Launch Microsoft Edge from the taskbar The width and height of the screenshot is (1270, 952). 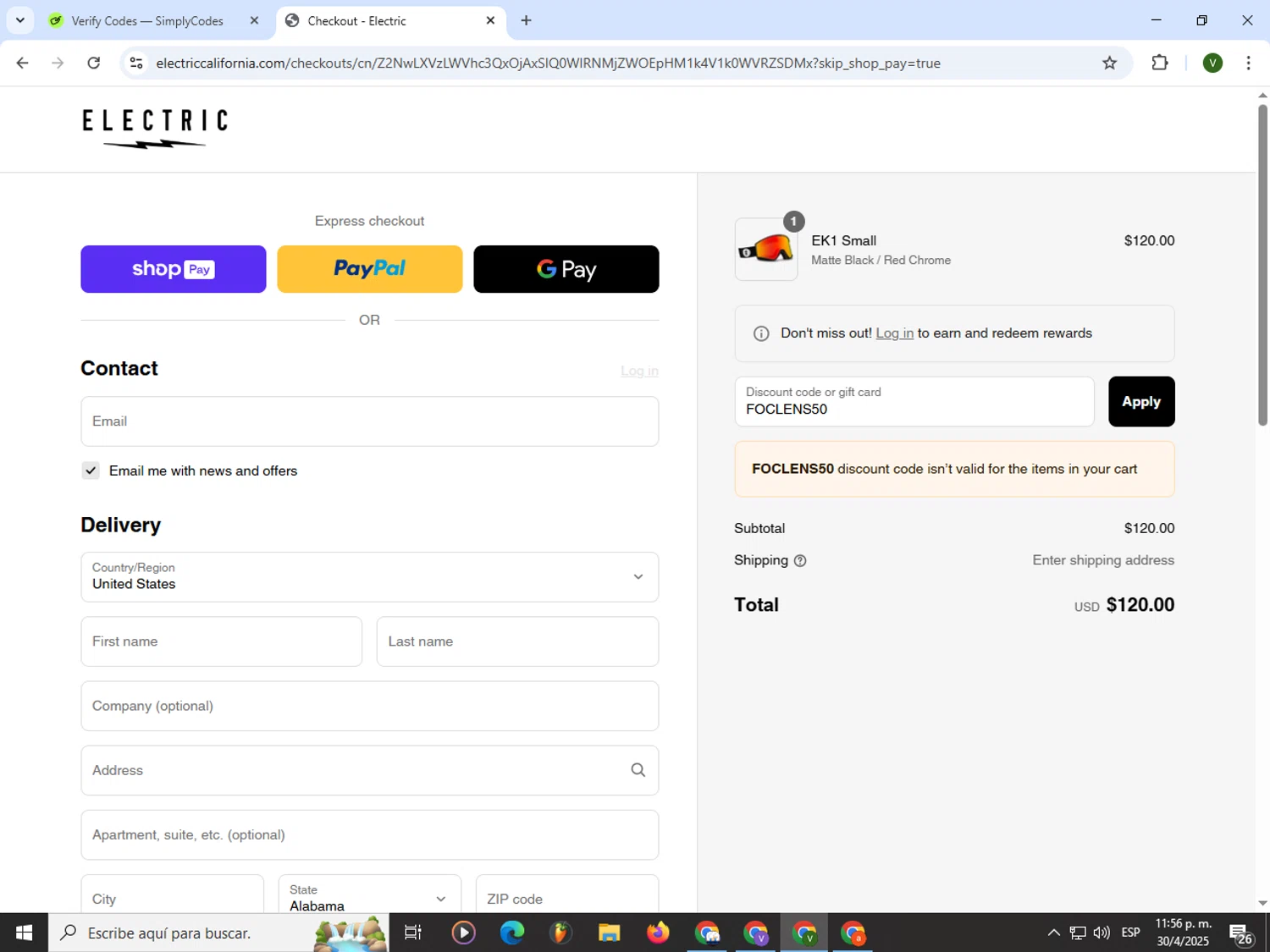[512, 933]
